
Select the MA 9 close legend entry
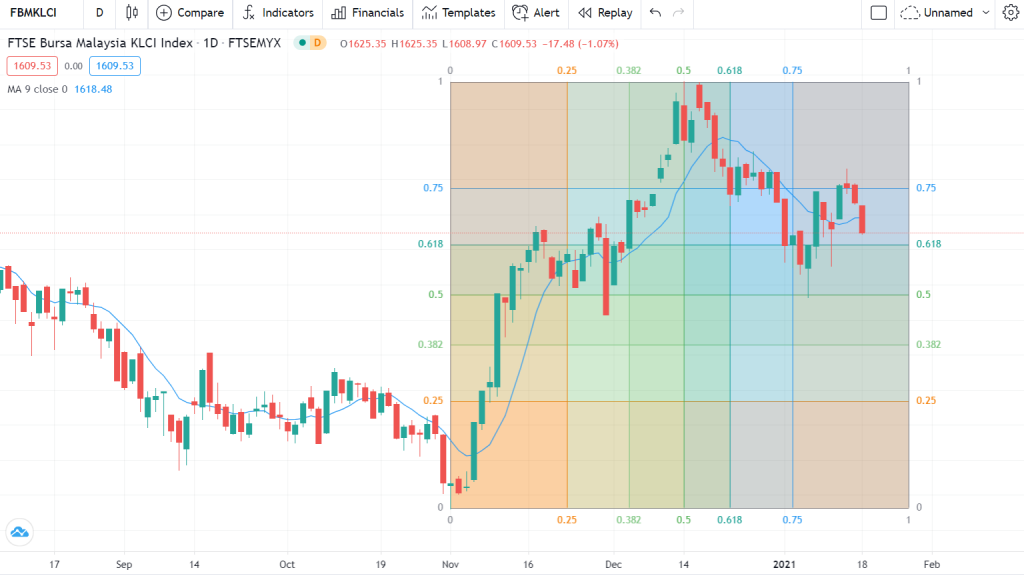[40, 88]
